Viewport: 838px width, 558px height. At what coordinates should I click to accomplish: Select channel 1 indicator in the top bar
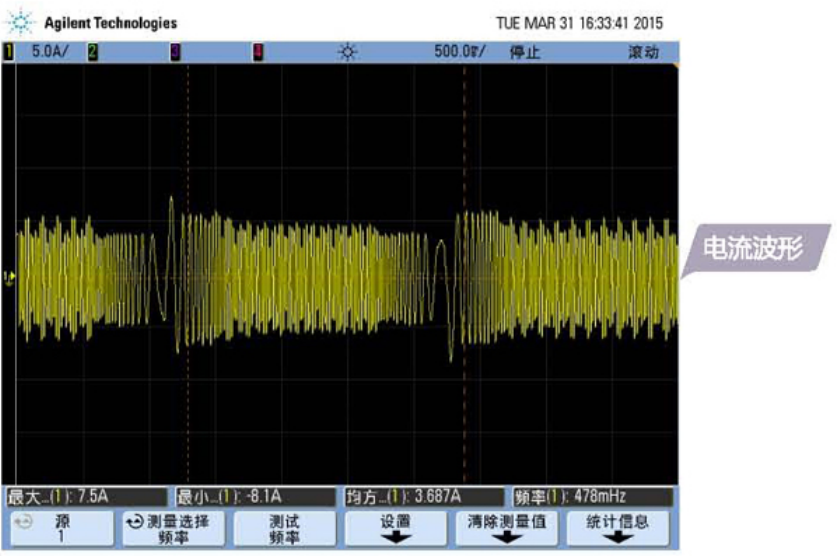click(x=10, y=53)
